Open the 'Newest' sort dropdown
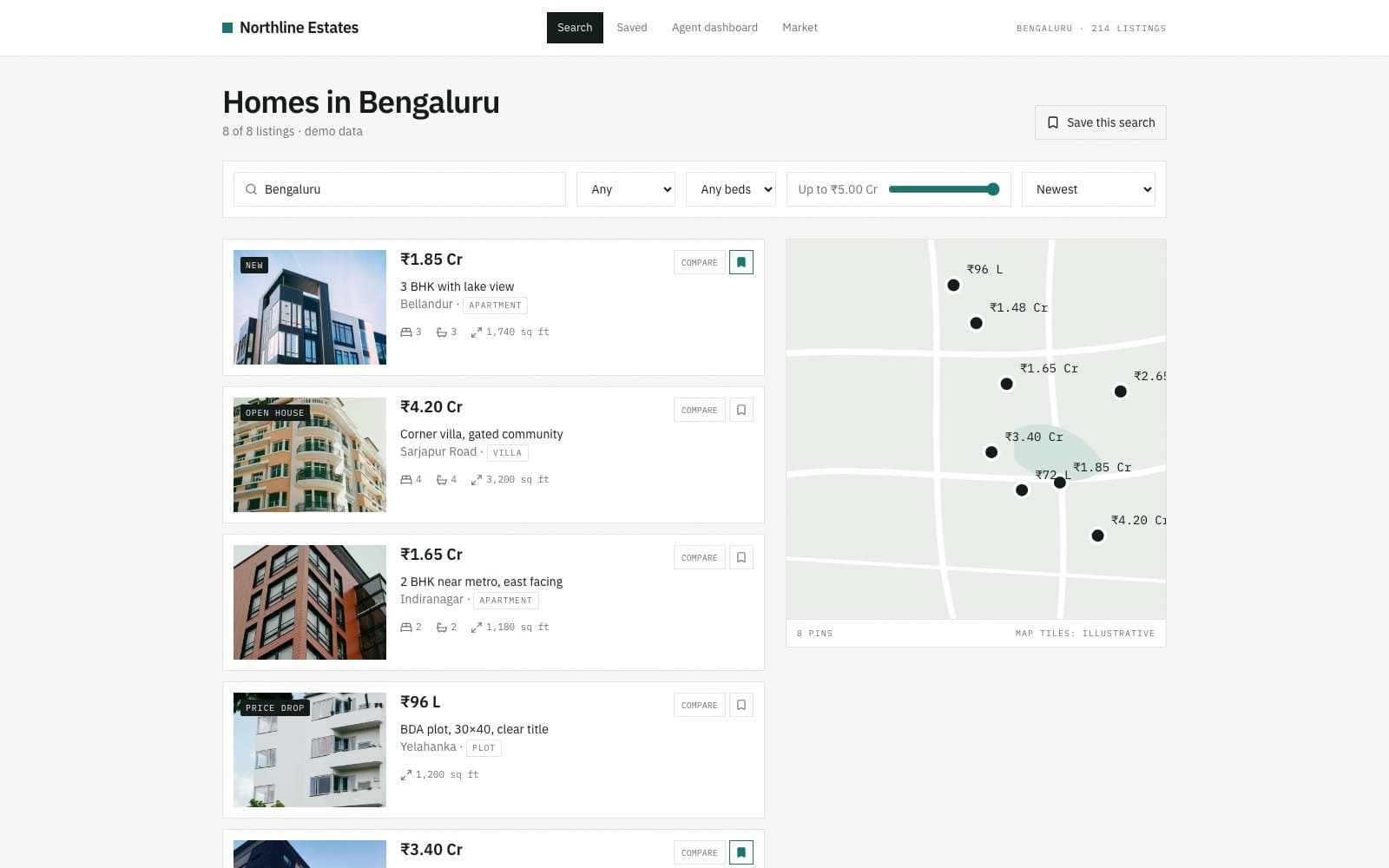This screenshot has height=868, width=1389. 1089,189
